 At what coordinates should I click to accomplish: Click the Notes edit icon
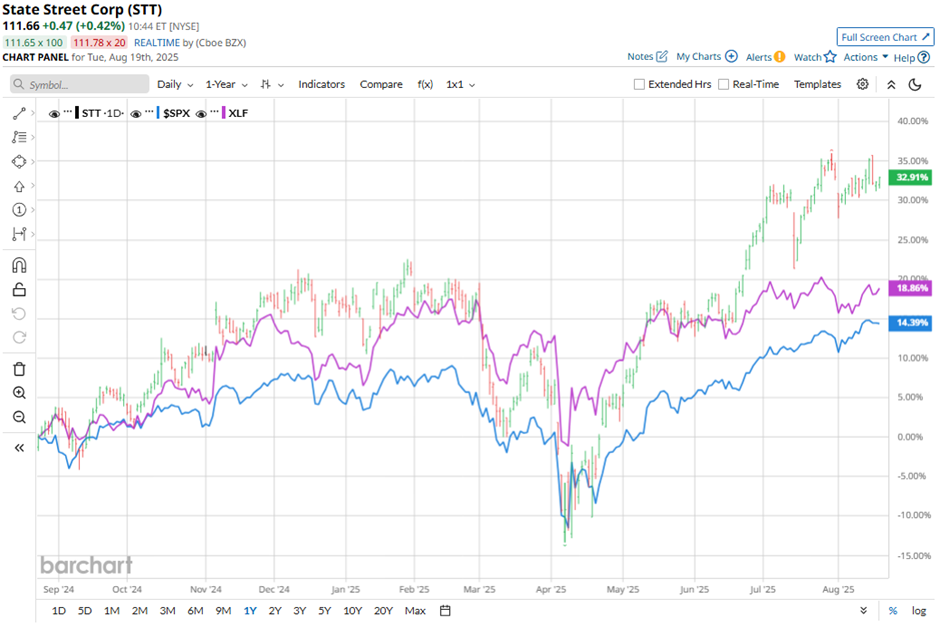click(x=662, y=56)
